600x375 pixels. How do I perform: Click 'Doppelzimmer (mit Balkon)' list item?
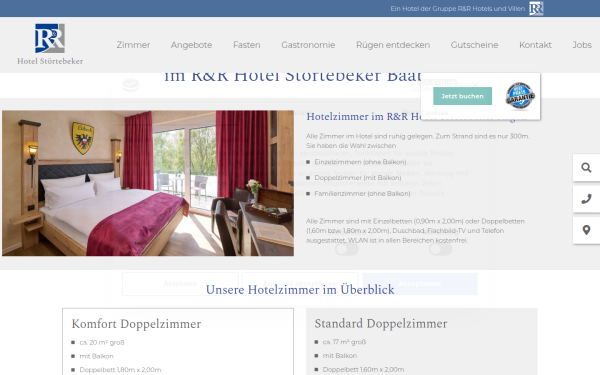tap(358, 178)
